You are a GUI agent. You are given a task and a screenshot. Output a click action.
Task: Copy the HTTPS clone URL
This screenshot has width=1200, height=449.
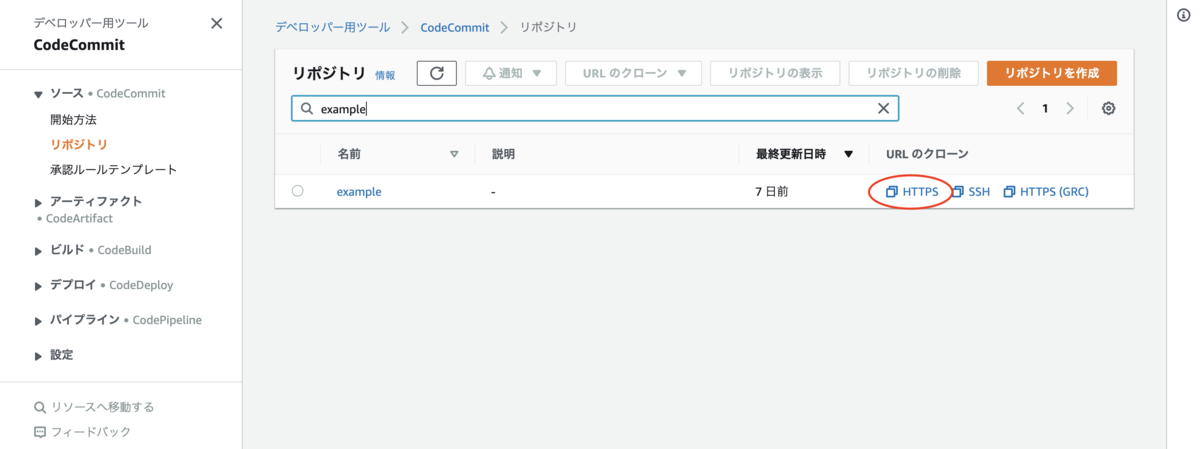[x=912, y=191]
